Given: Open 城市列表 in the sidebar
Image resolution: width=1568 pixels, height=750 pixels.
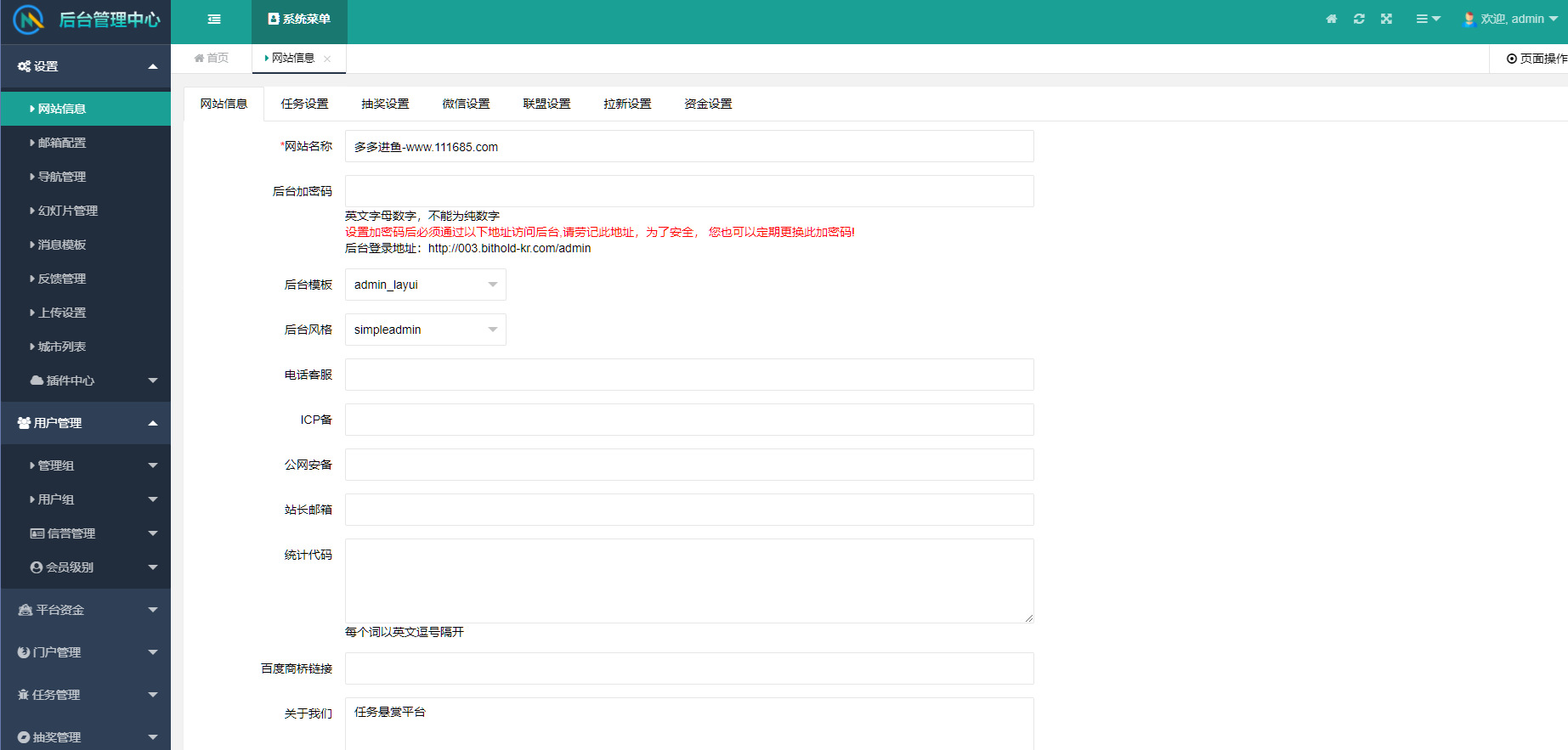Looking at the screenshot, I should pyautogui.click(x=85, y=347).
